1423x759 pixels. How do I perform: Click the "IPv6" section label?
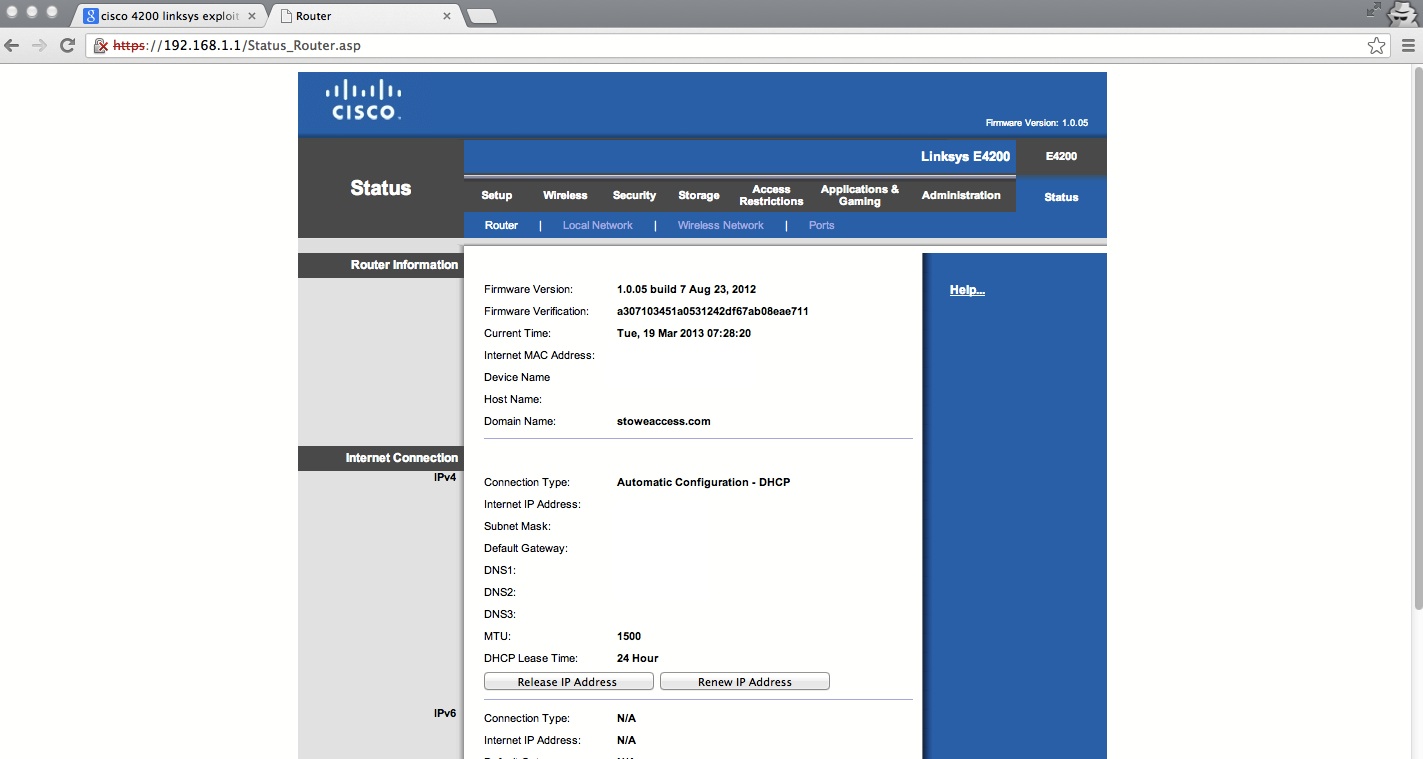[x=445, y=714]
